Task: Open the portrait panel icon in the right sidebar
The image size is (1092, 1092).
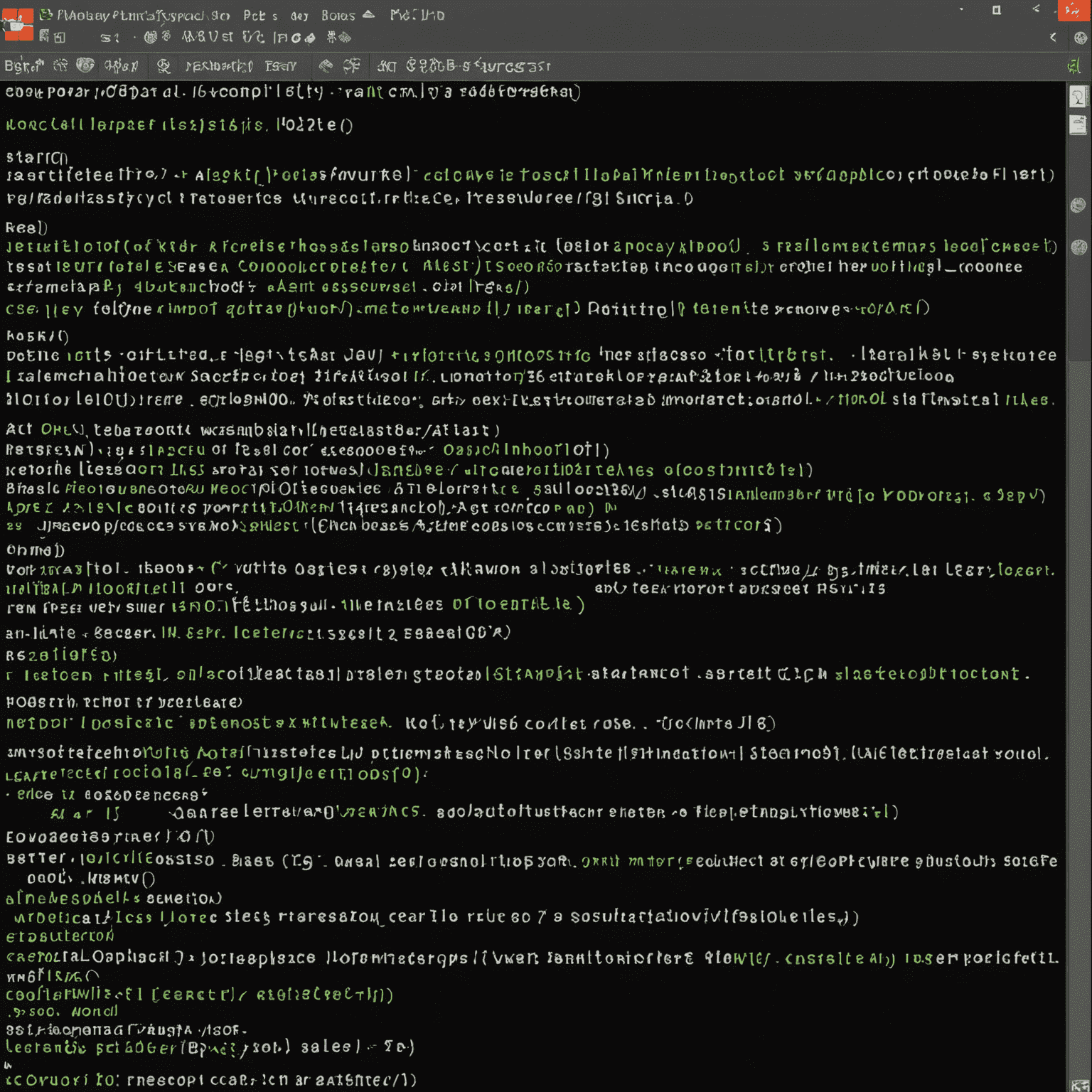Action: pyautogui.click(x=1078, y=97)
